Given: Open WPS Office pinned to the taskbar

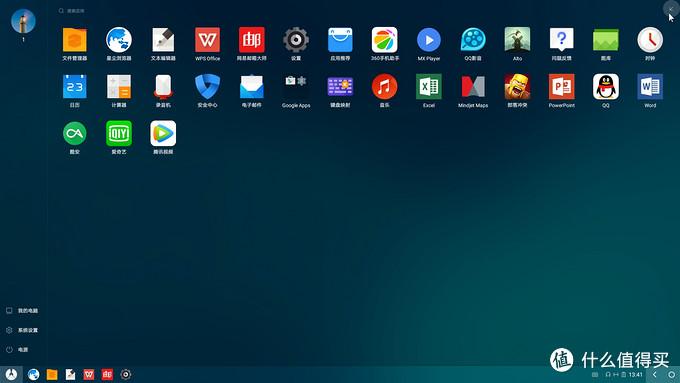Looking at the screenshot, I should (89, 374).
